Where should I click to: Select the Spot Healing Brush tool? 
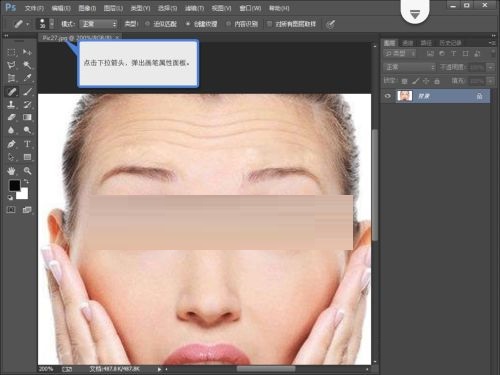click(x=12, y=91)
